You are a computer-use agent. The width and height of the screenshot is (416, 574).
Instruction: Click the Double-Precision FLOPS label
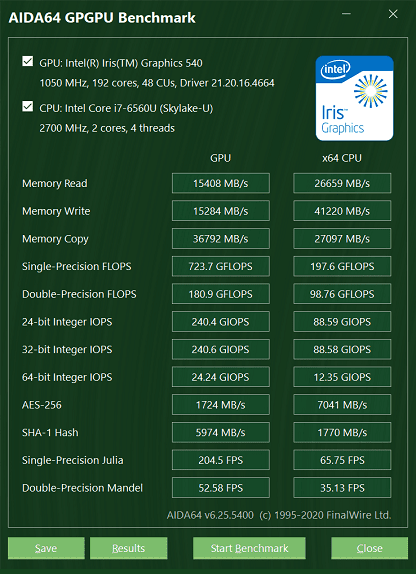point(79,294)
